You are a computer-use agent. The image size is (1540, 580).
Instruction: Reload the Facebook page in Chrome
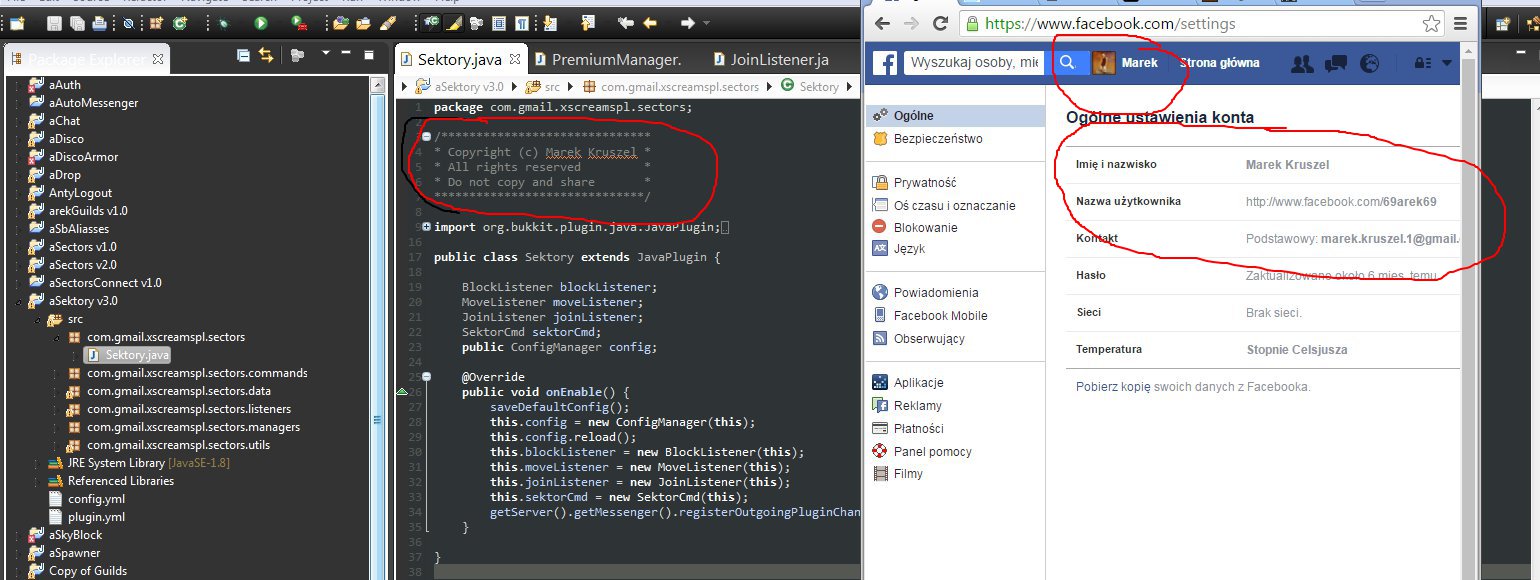tap(939, 24)
